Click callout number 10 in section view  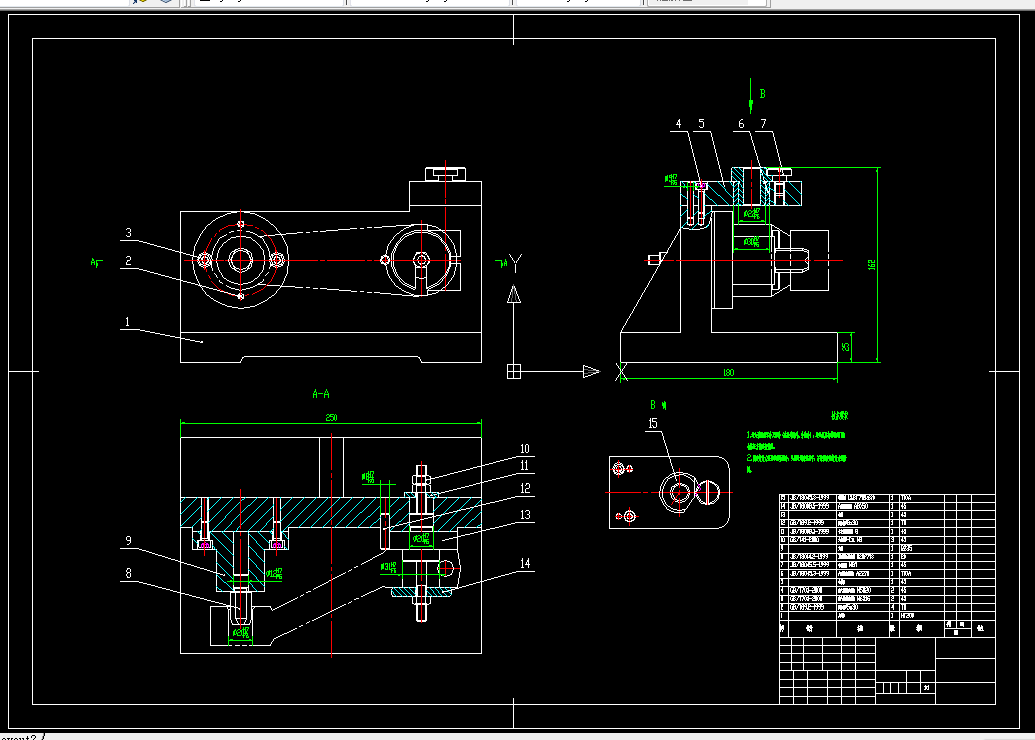[525, 449]
